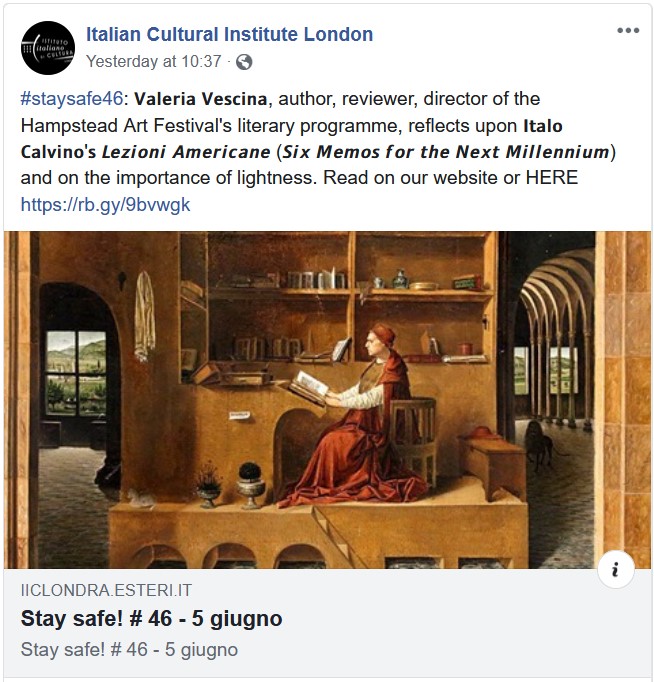Image resolution: width=654 pixels, height=682 pixels.
Task: Open the 'Yesterday at 10:37' timestamp link
Action: (153, 61)
